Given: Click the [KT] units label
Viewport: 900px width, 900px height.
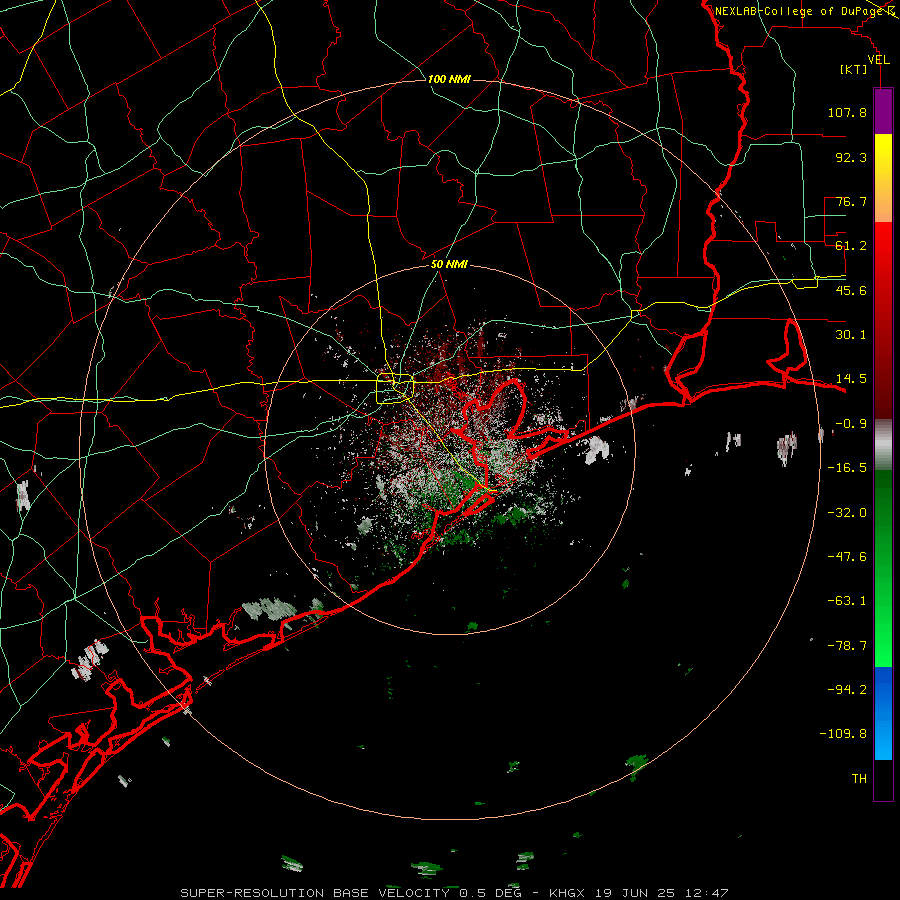Looking at the screenshot, I should (x=854, y=69).
